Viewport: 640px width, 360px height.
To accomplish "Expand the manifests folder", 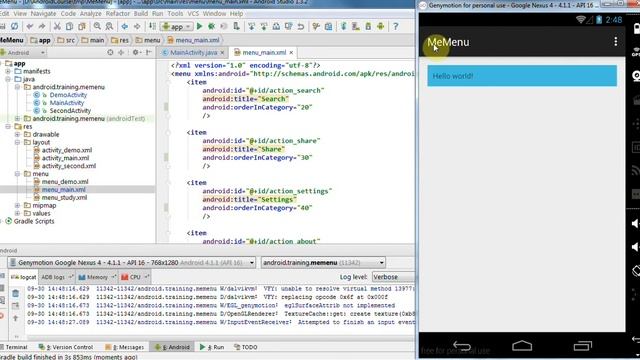I will coord(8,71).
